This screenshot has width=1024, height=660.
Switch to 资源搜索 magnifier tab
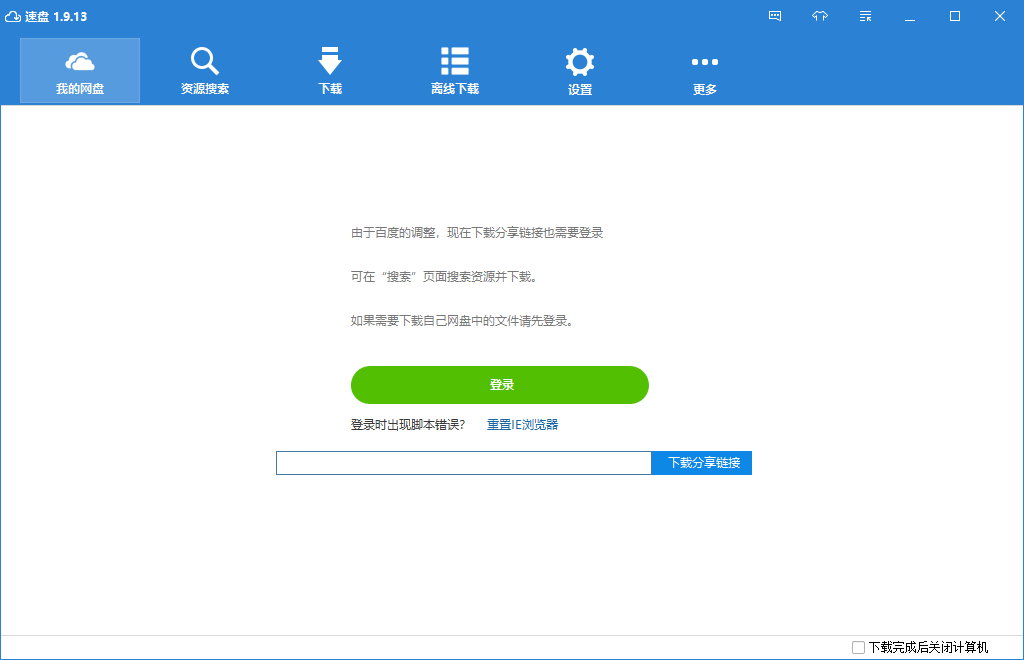click(x=205, y=70)
